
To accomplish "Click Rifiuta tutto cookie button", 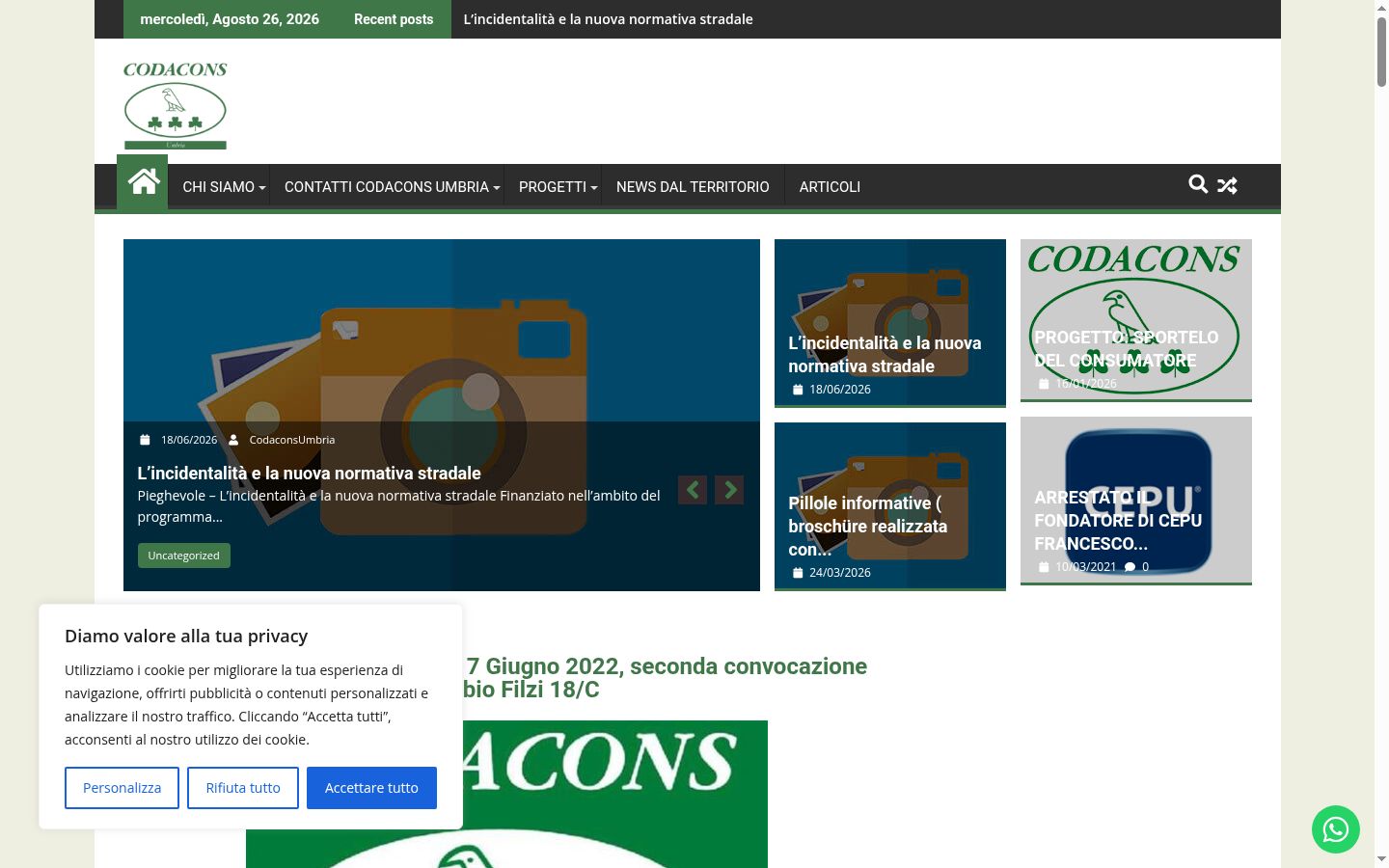I will tap(243, 788).
